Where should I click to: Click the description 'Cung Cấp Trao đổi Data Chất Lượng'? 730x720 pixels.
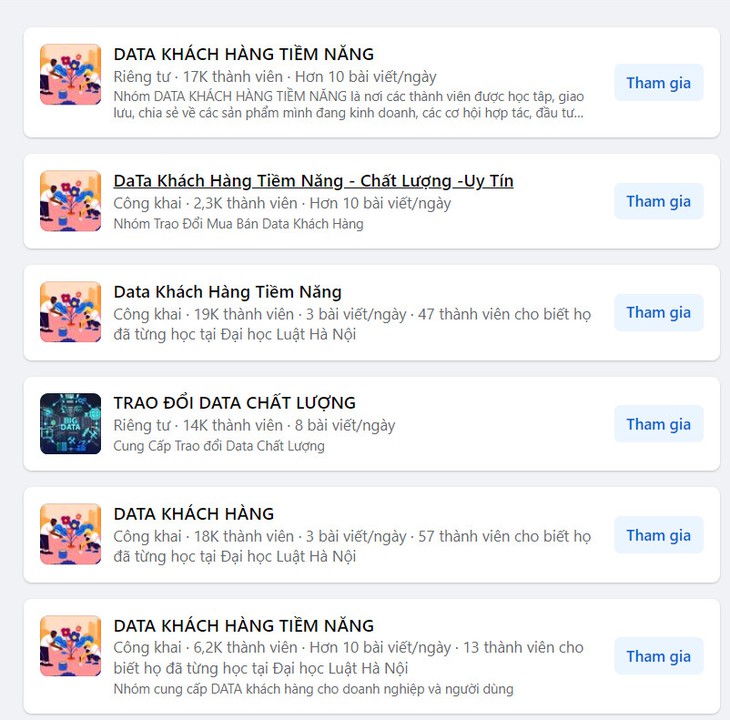219,446
